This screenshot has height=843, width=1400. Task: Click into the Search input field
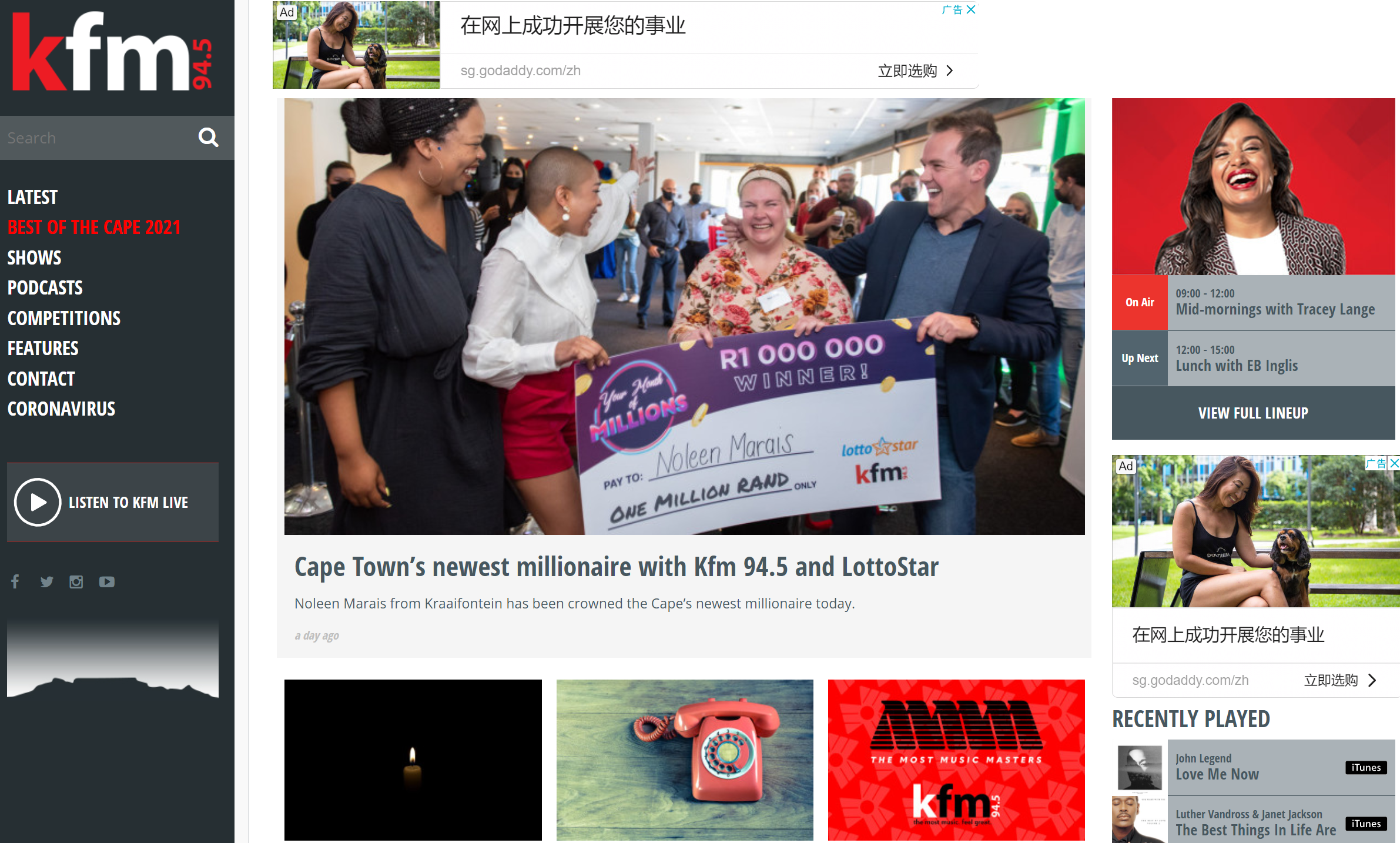(x=97, y=138)
